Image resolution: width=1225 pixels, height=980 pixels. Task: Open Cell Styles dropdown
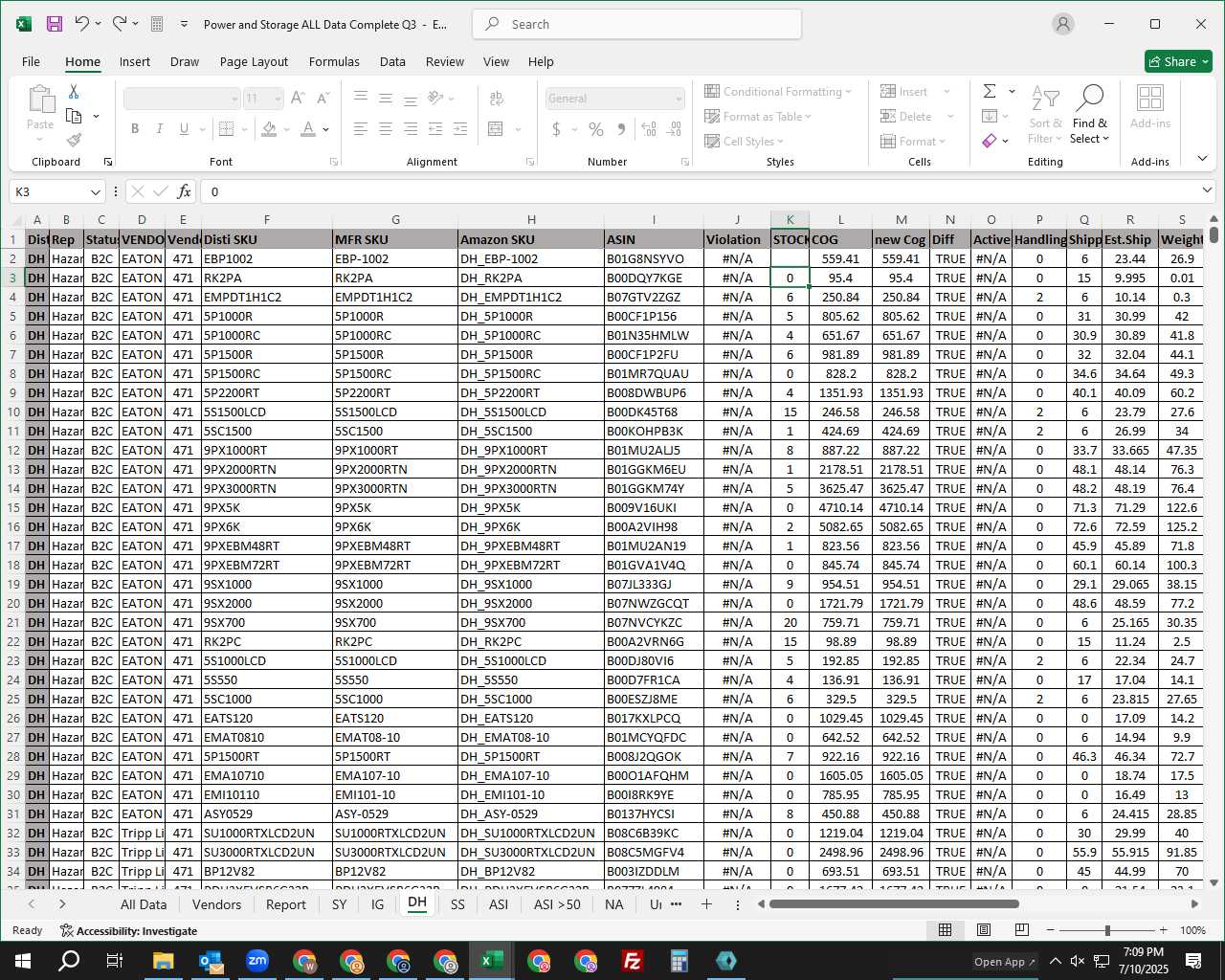click(x=745, y=142)
